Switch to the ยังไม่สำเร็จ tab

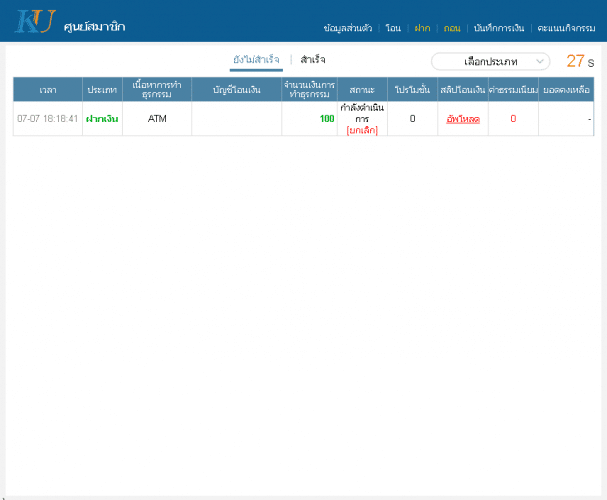256,60
